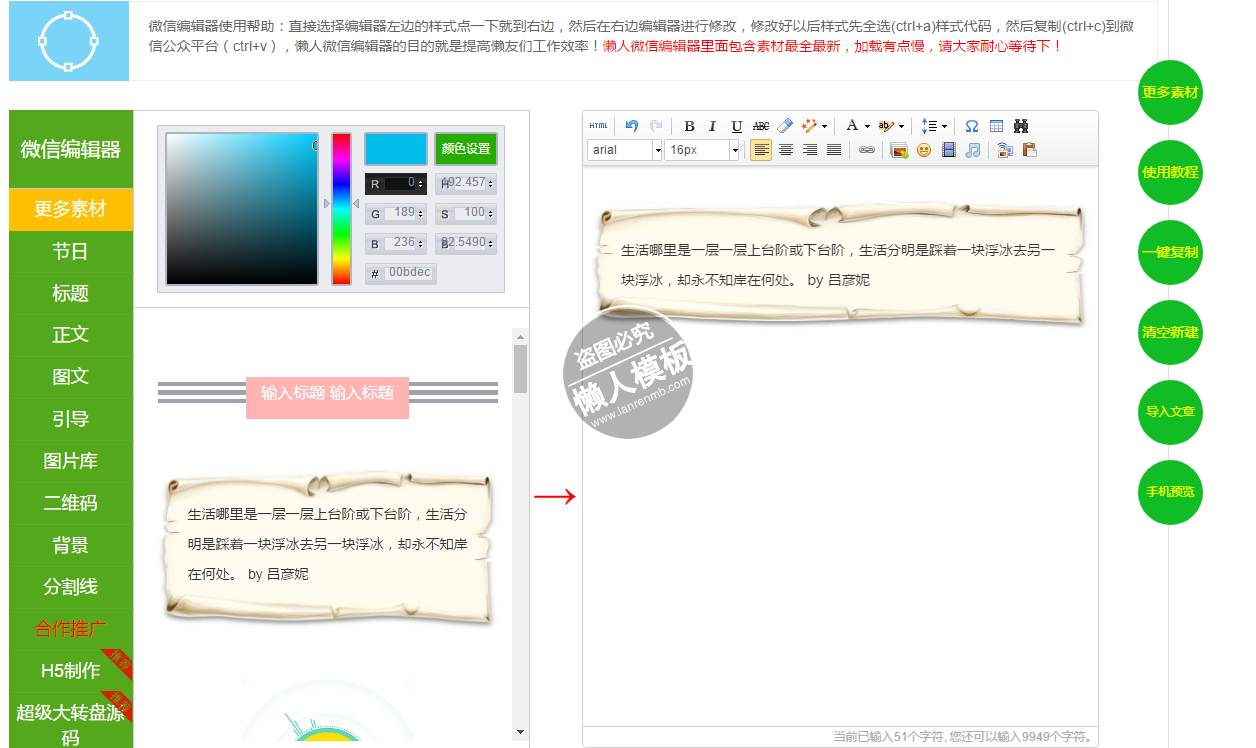
Task: Open the 使用教程 round button
Action: click(x=1170, y=172)
